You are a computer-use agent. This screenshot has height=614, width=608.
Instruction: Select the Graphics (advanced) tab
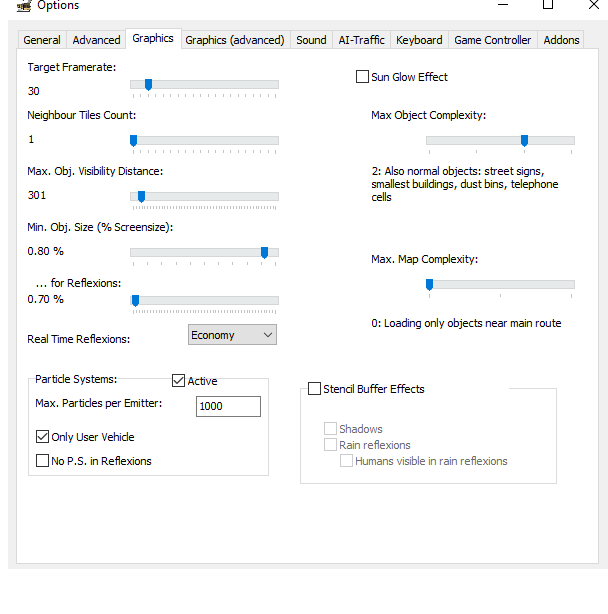[235, 40]
